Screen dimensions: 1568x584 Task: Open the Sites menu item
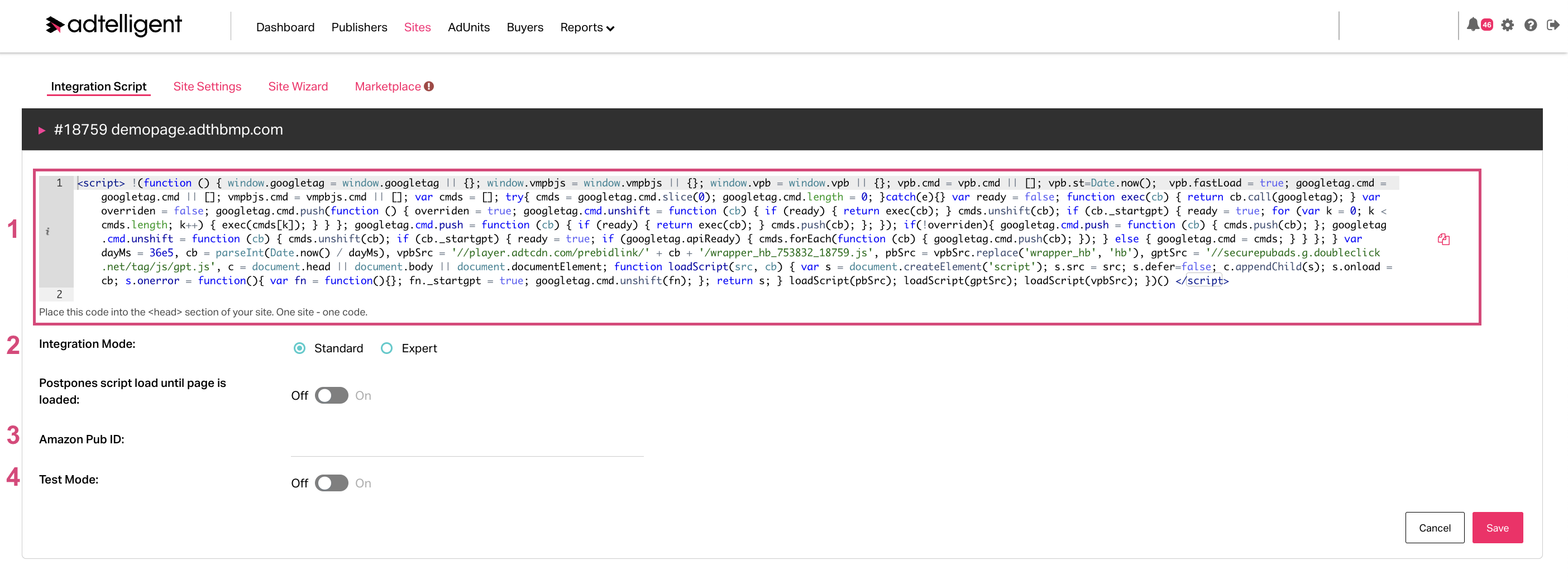click(417, 27)
